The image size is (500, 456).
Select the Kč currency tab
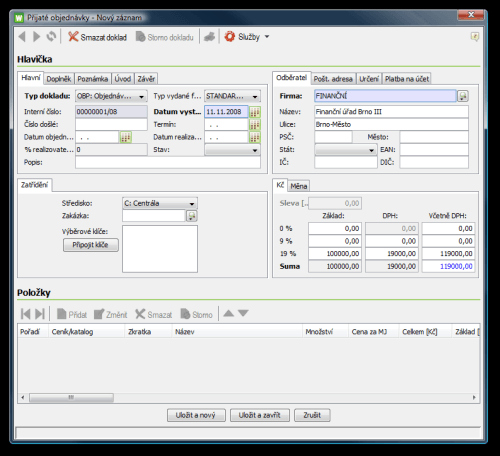280,185
